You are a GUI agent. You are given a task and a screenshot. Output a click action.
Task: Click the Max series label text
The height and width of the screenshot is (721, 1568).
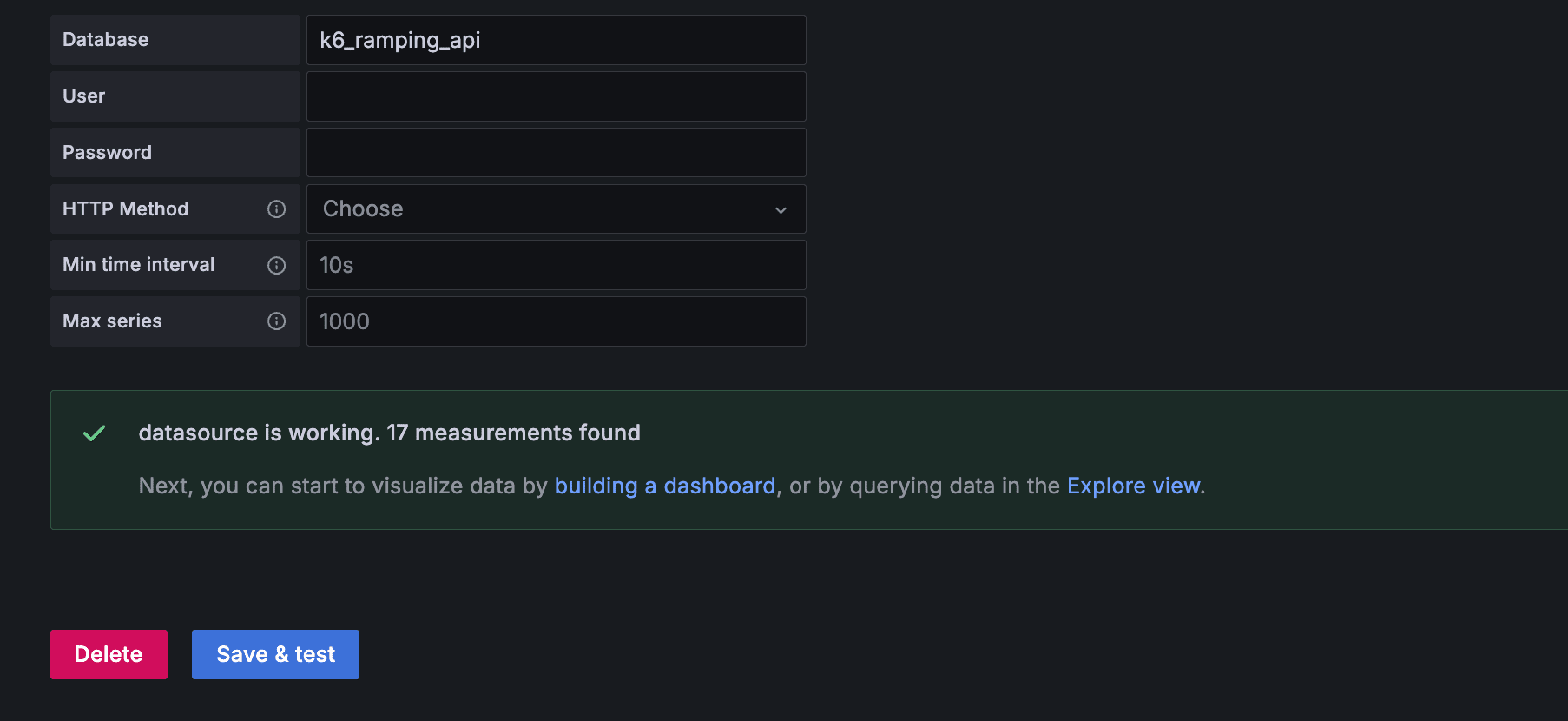click(x=113, y=321)
